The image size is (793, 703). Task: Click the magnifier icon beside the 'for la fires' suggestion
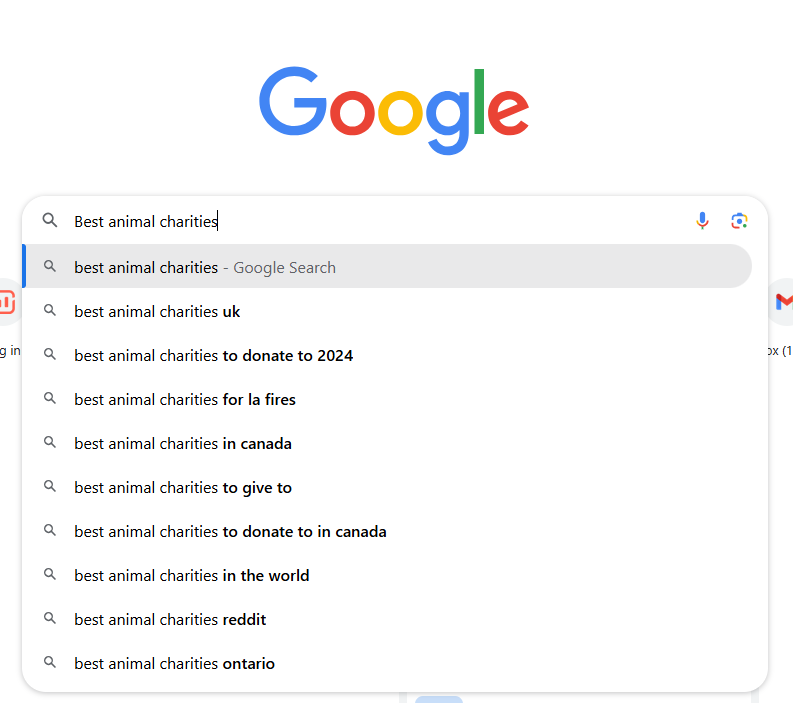pyautogui.click(x=50, y=399)
